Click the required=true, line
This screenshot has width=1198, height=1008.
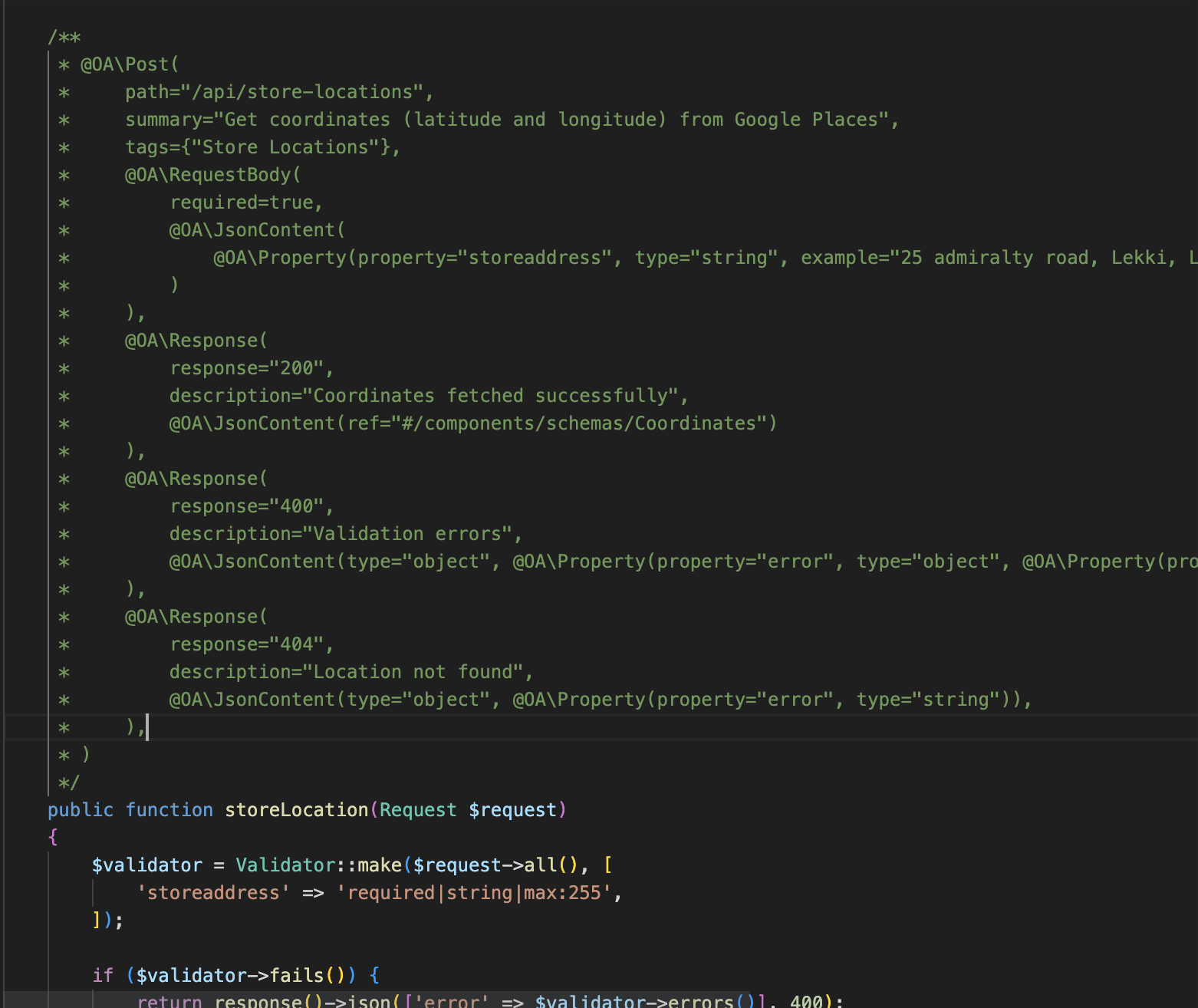(246, 203)
